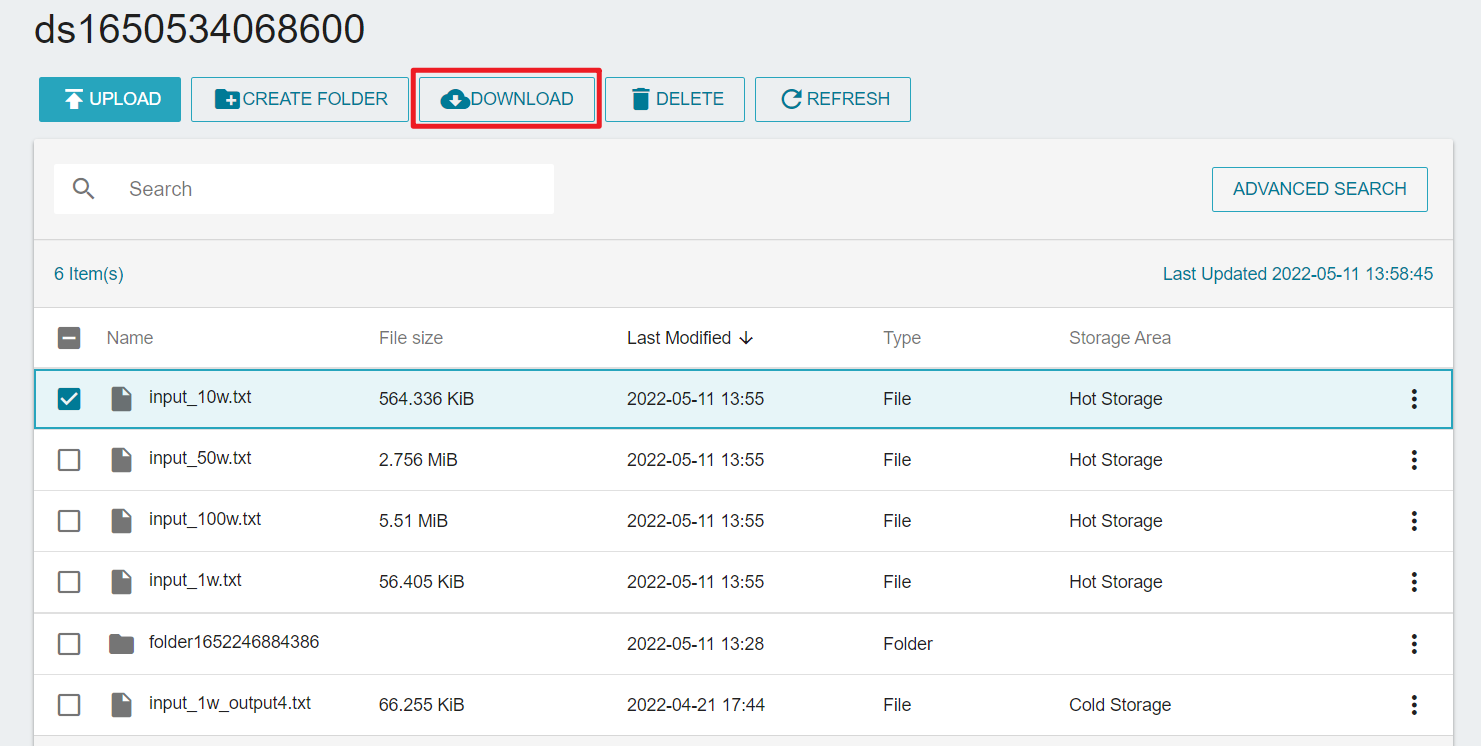Click the file icon of input_10w.txt
Screen dimensions: 1481x746
[x=121, y=399]
